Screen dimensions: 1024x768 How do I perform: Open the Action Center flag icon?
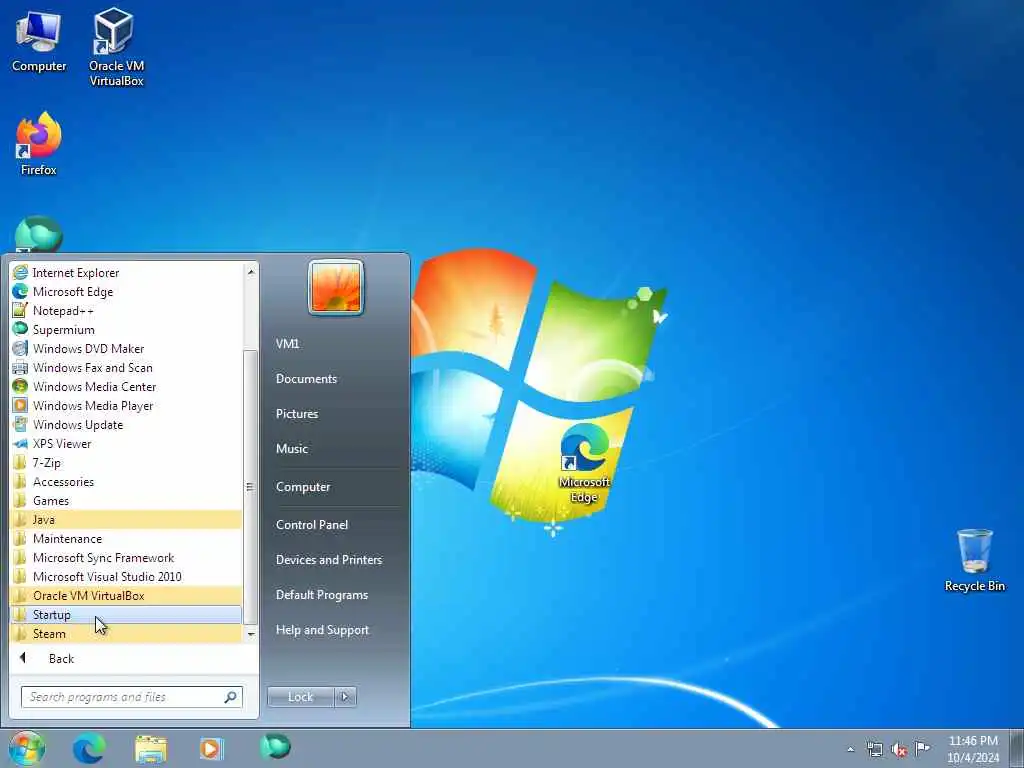[922, 748]
